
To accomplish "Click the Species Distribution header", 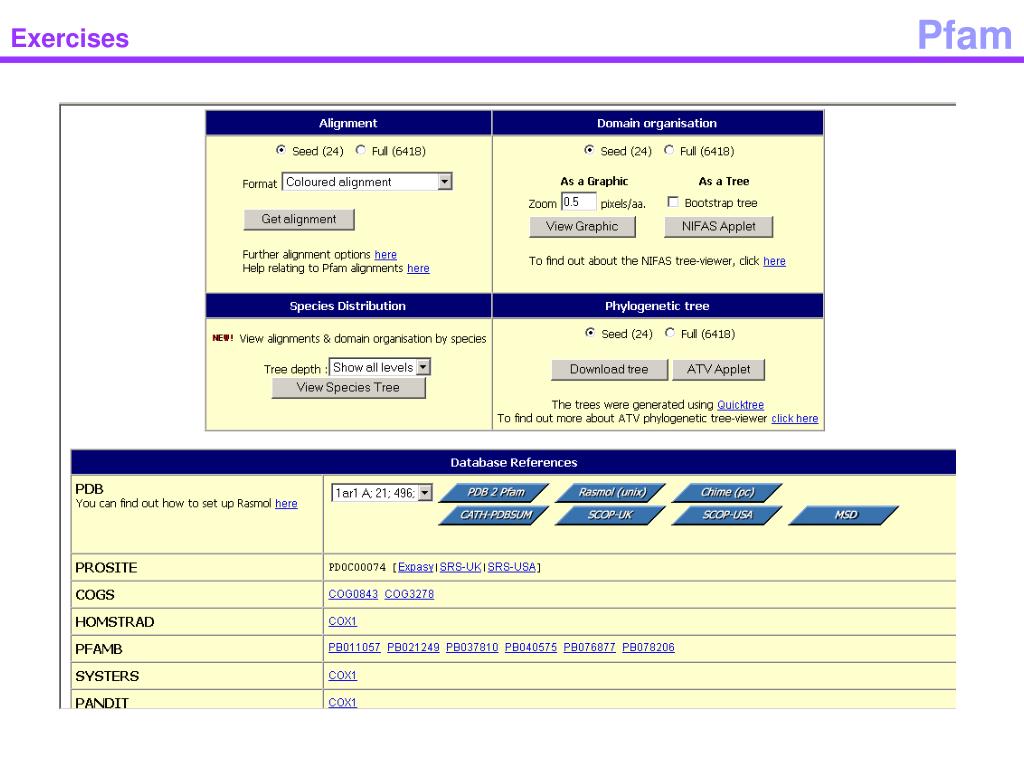I will 348,306.
